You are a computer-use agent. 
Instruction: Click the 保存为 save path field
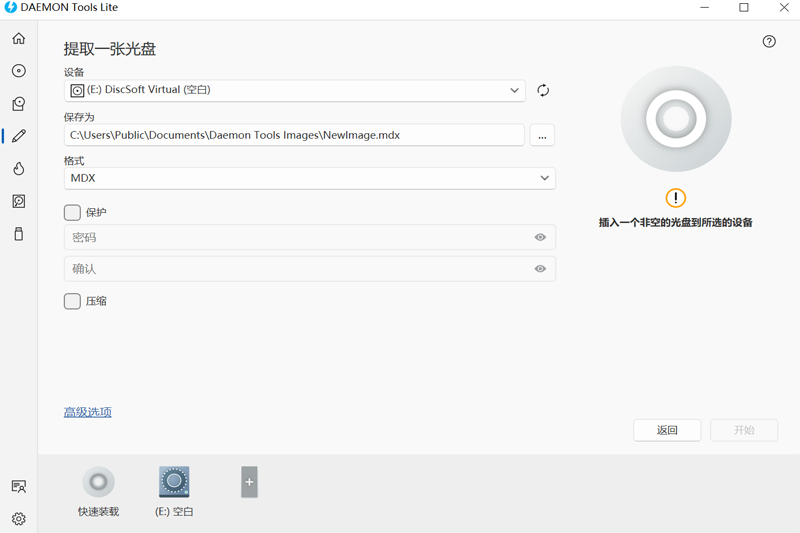(x=294, y=135)
